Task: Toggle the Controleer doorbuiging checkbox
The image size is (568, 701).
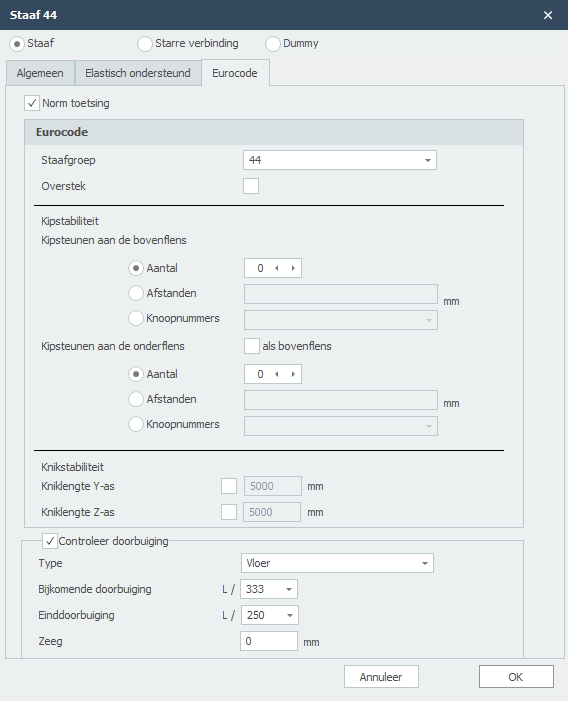Action: pos(50,541)
